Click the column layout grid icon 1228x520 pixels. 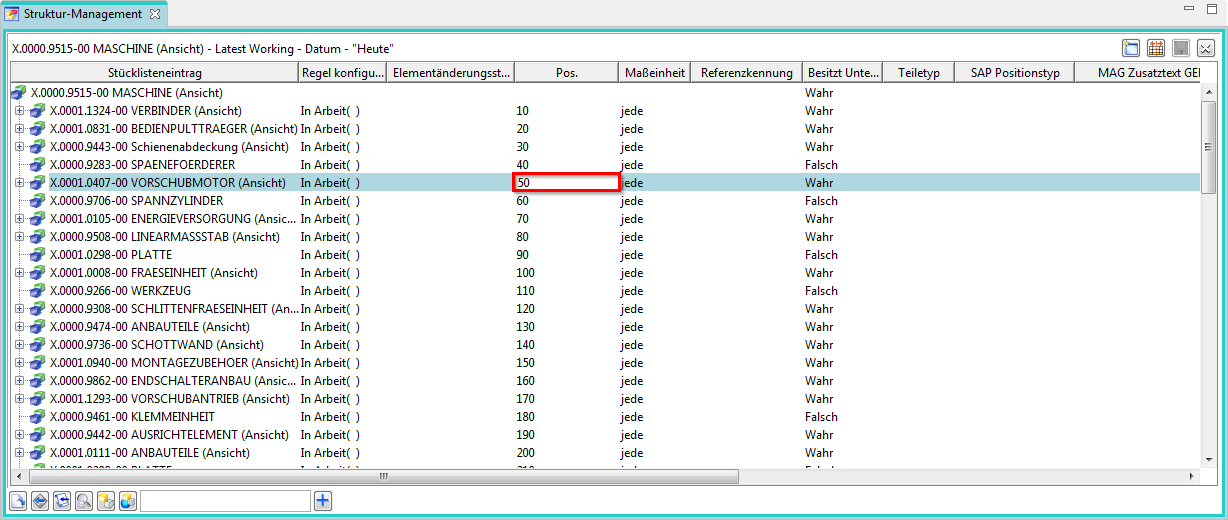pos(1156,48)
